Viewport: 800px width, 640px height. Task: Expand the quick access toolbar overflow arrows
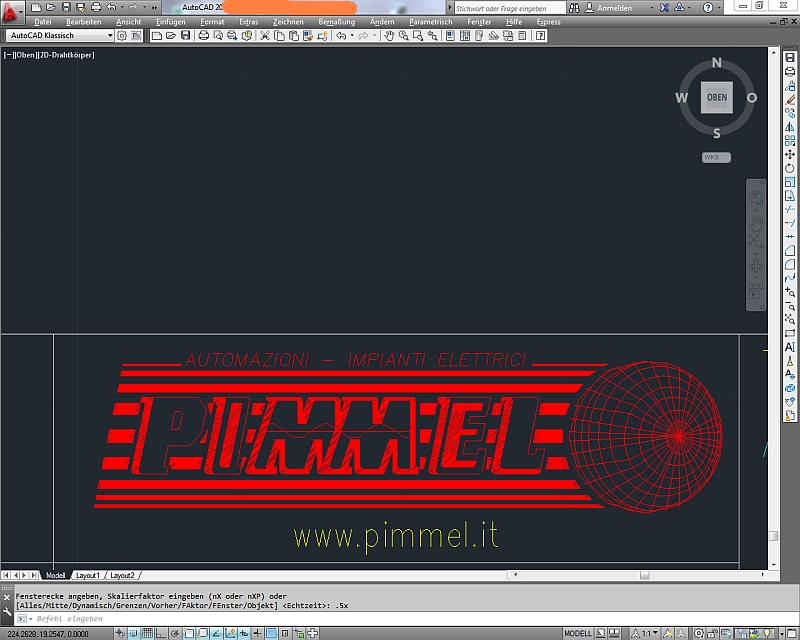[x=154, y=8]
